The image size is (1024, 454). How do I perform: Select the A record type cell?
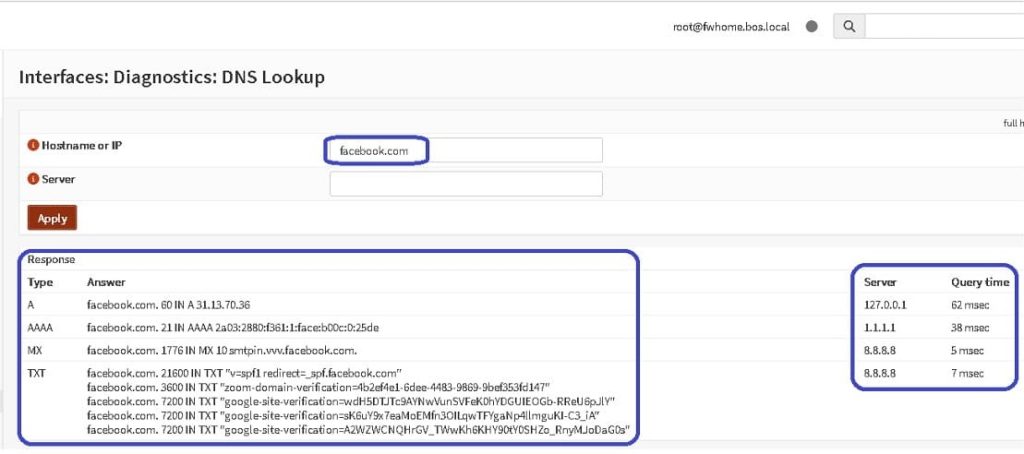31,305
